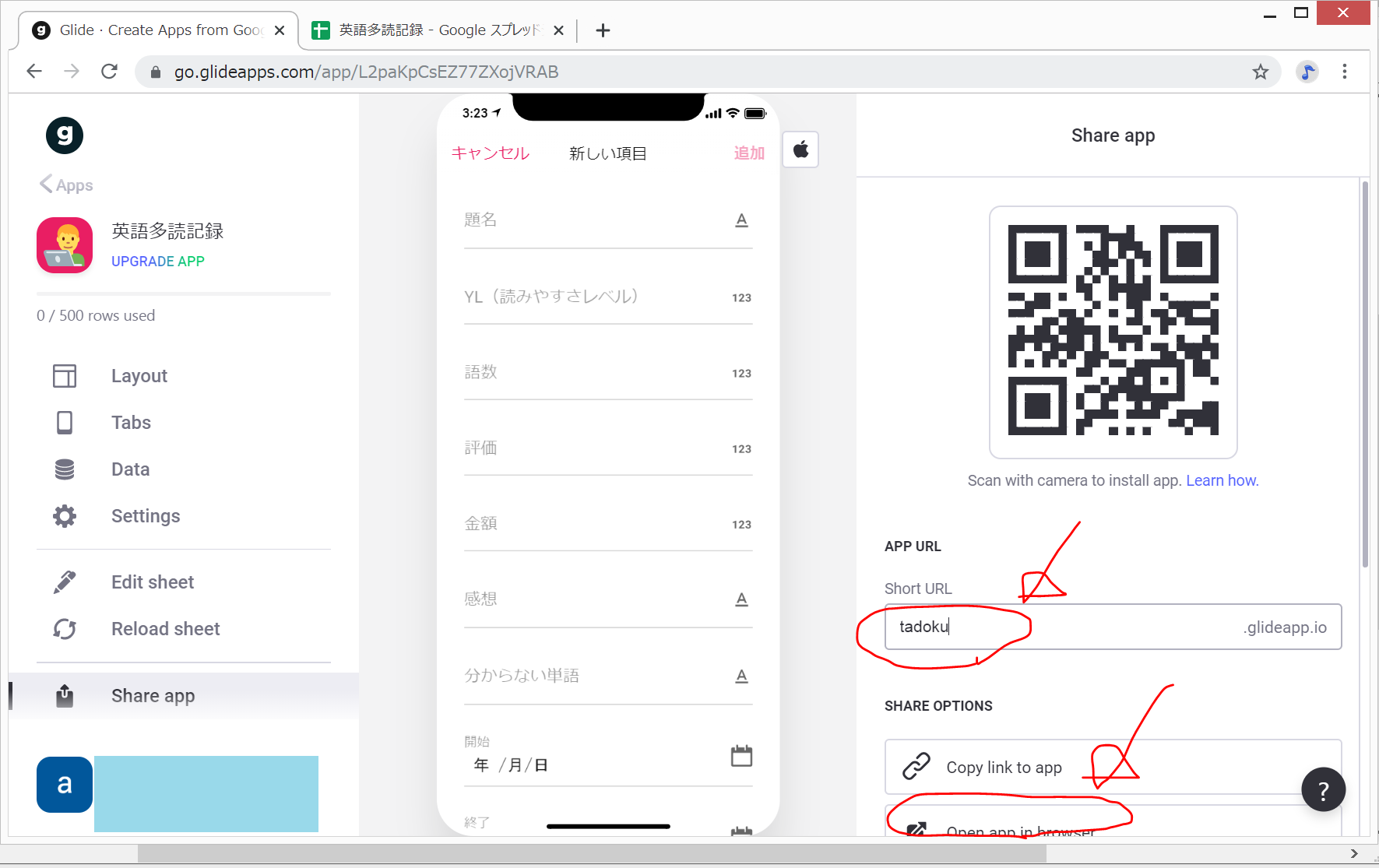This screenshot has height=868, width=1379.
Task: Click the 題名 text field
Action: pos(608,220)
